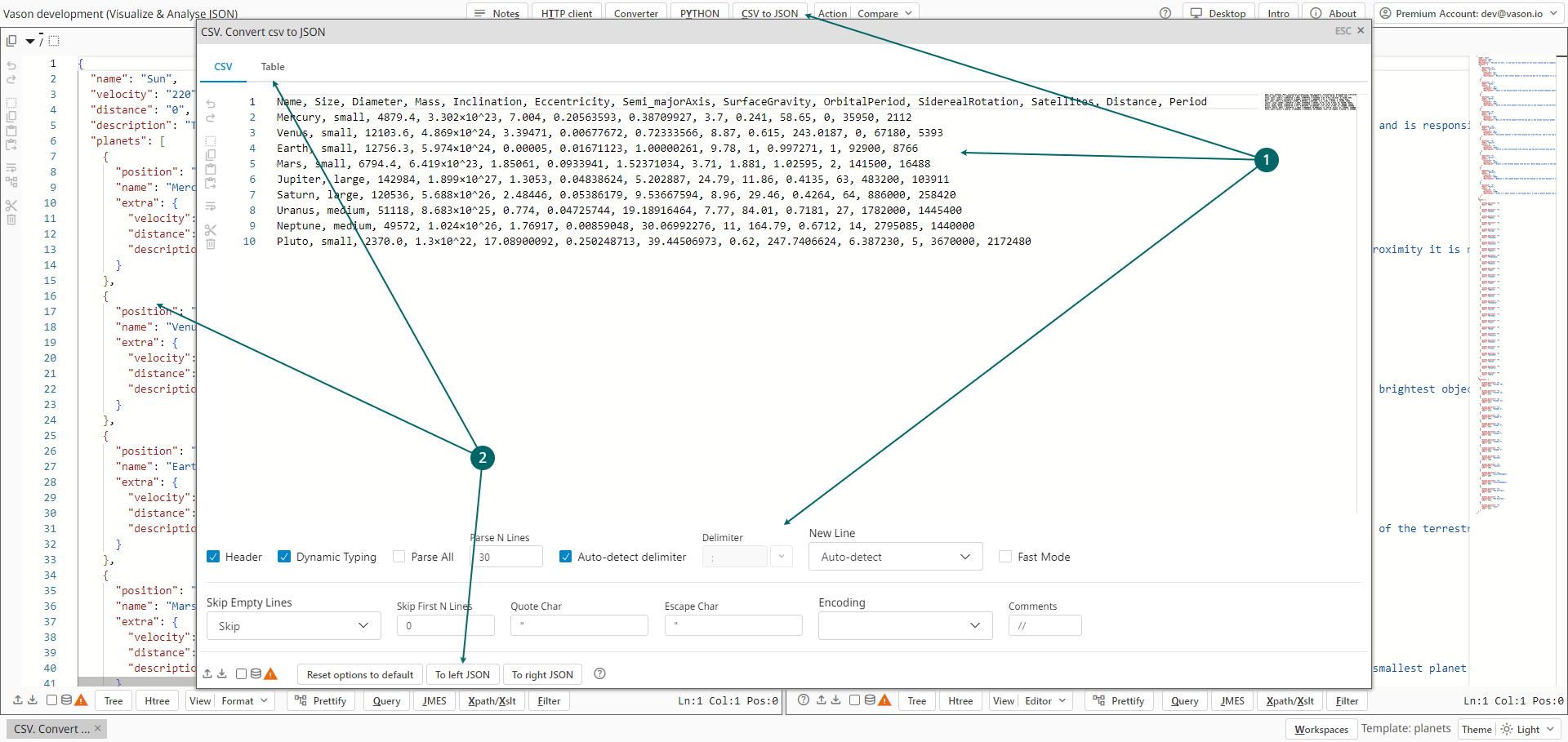Tick checkbox in left editor bottom bar
Screen dimensions: 1568x742
point(51,700)
